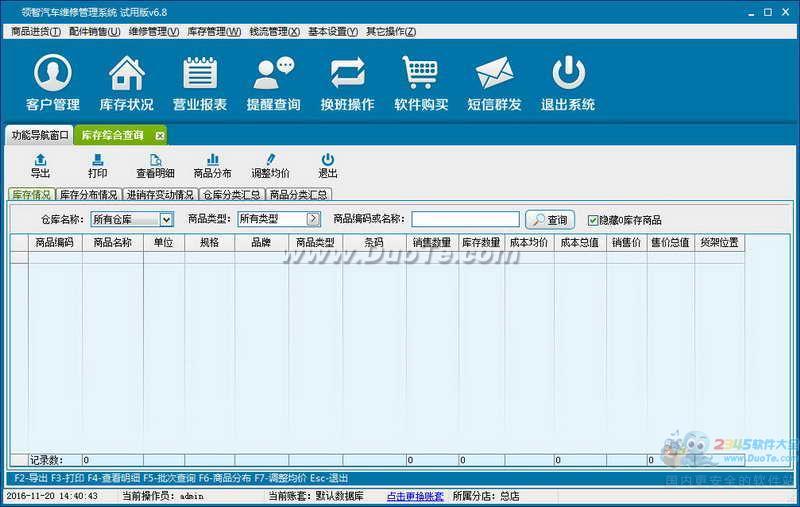Image resolution: width=800 pixels, height=507 pixels.
Task: Open 其它操作(Z) menu
Action: coord(391,32)
